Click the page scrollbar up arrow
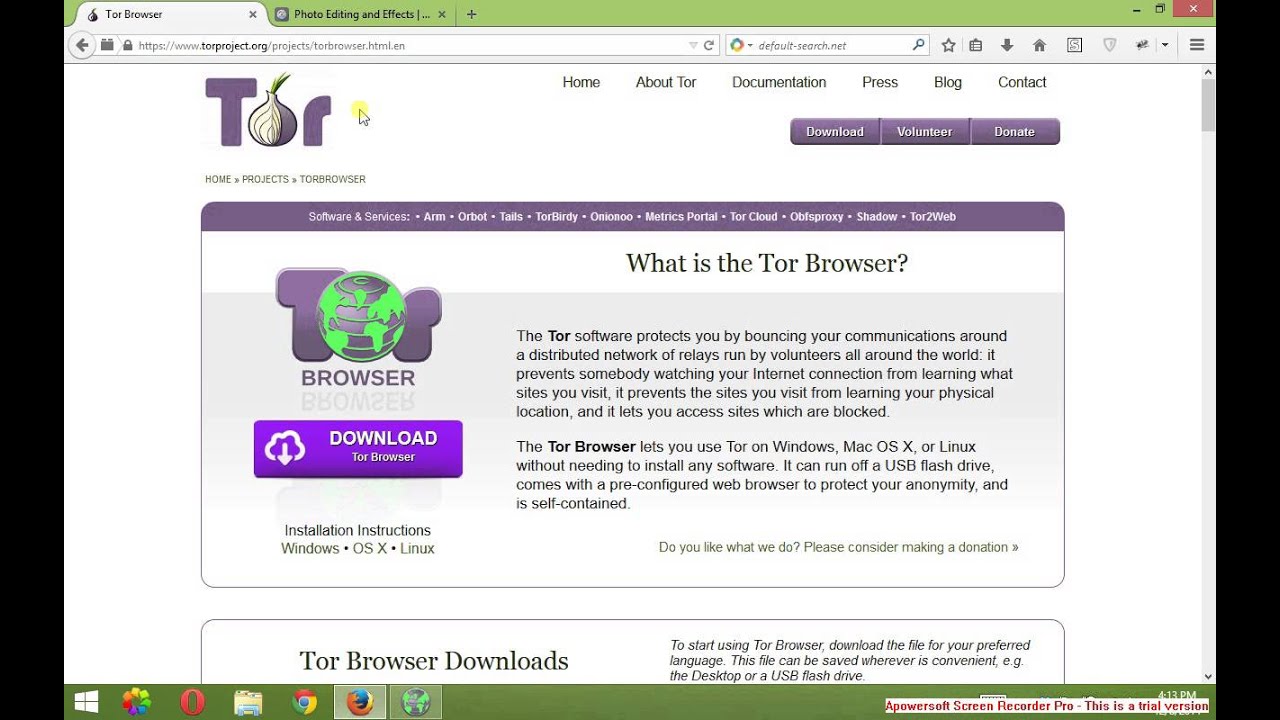Viewport: 1280px width, 720px height. pos(1208,71)
